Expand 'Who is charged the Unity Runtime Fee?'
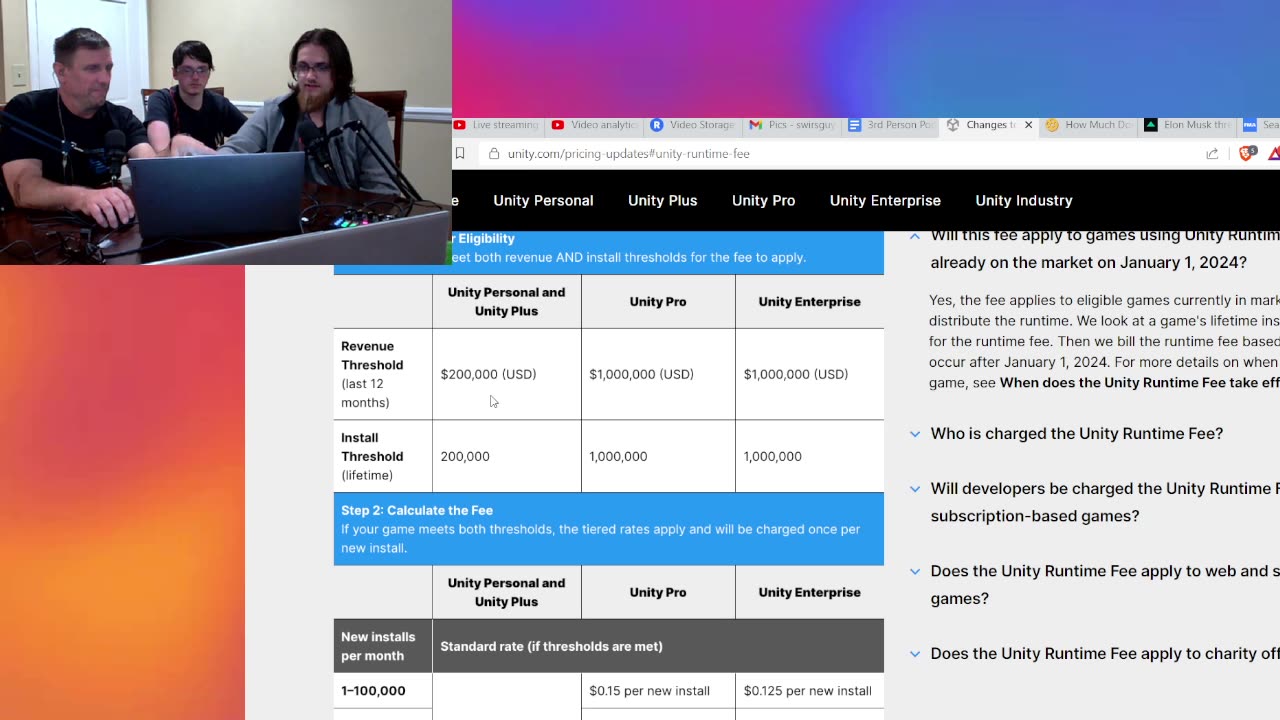 tap(1076, 433)
